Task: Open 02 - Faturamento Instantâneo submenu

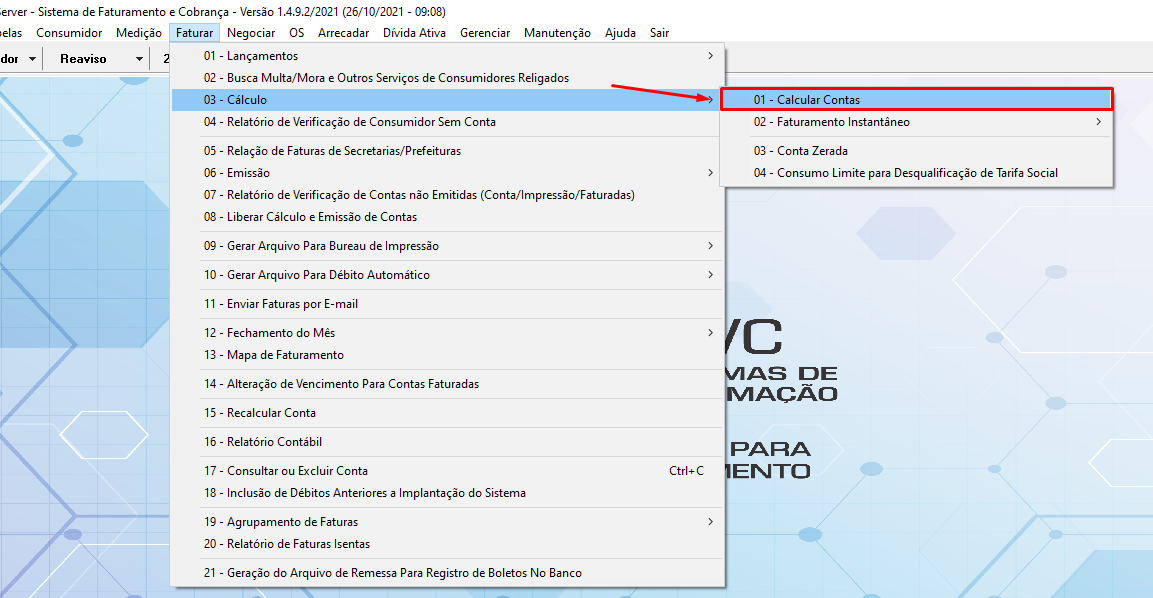Action: point(831,122)
